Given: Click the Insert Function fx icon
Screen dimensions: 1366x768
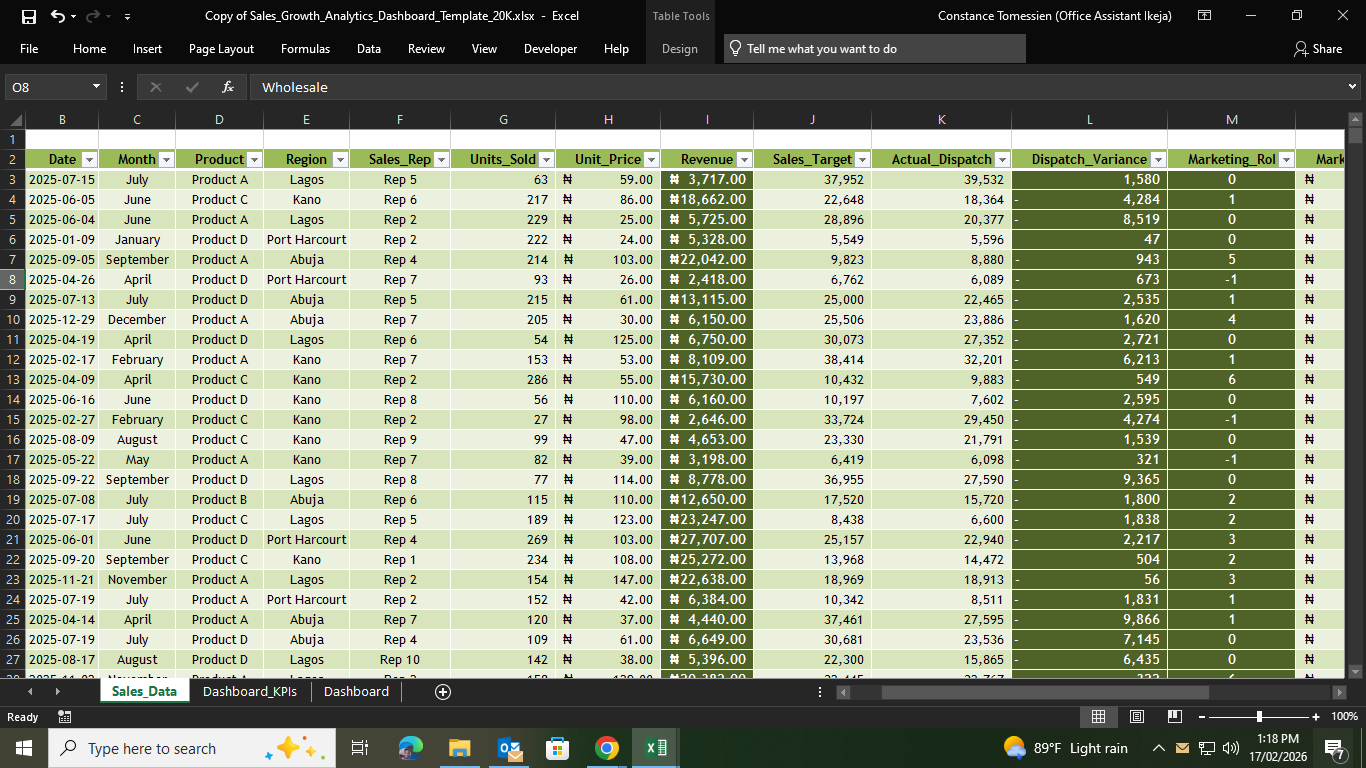Looking at the screenshot, I should (228, 87).
